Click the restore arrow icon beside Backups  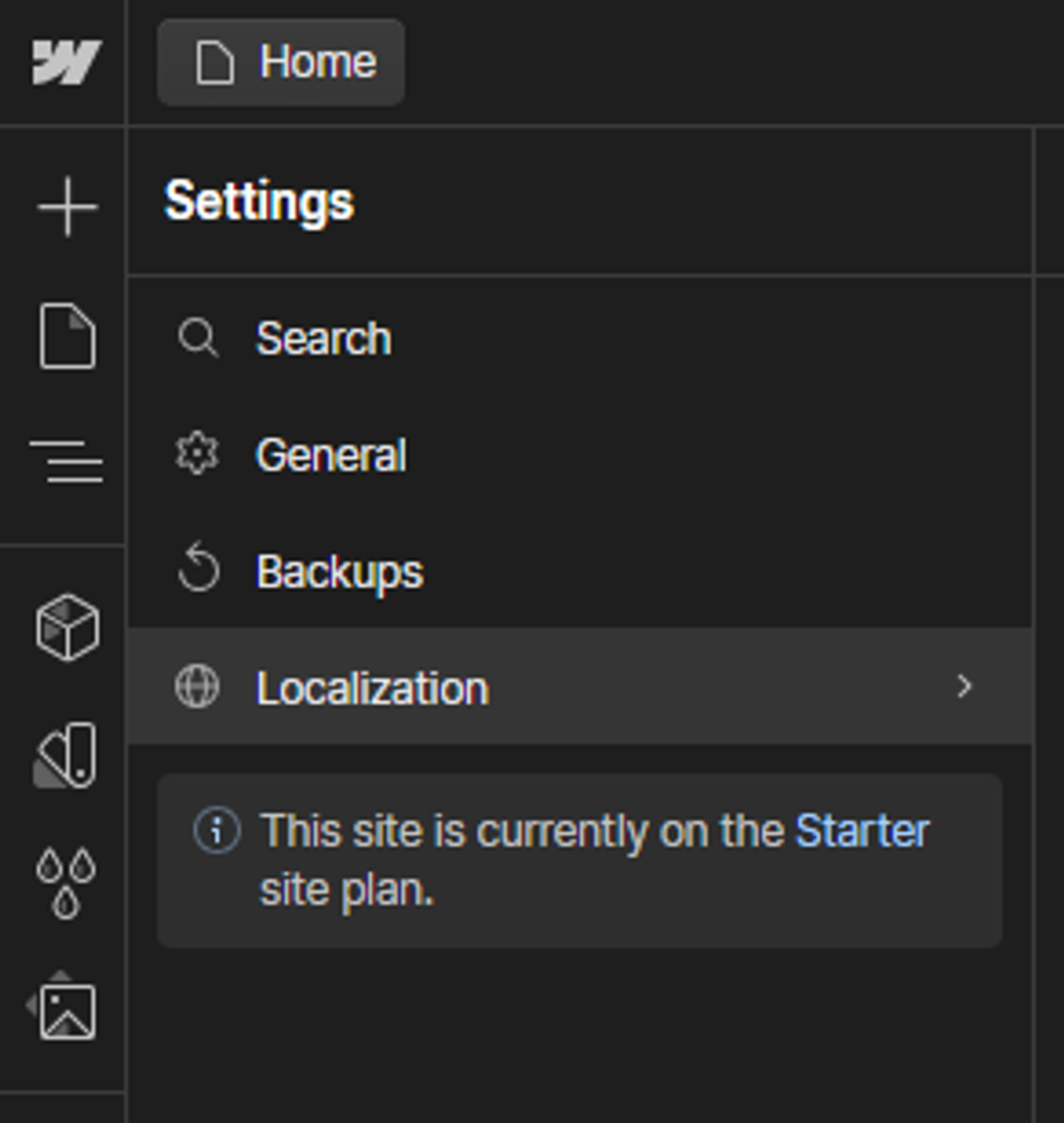pyautogui.click(x=198, y=568)
